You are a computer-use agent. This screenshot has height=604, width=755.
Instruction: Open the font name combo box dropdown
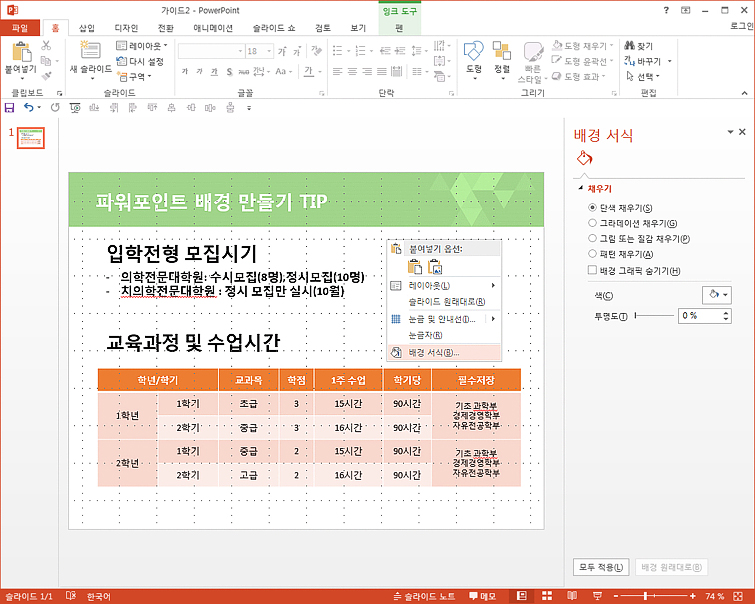tap(240, 51)
